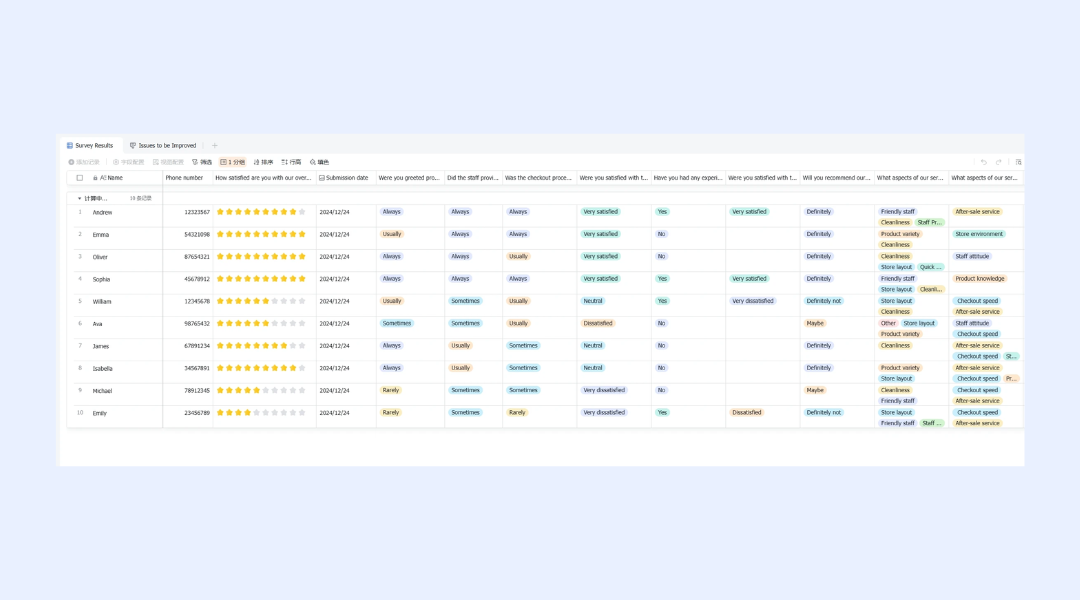Viewport: 1080px width, 600px height.
Task: Click the 'Neutral' tag in Isabella's row
Action: pos(593,368)
